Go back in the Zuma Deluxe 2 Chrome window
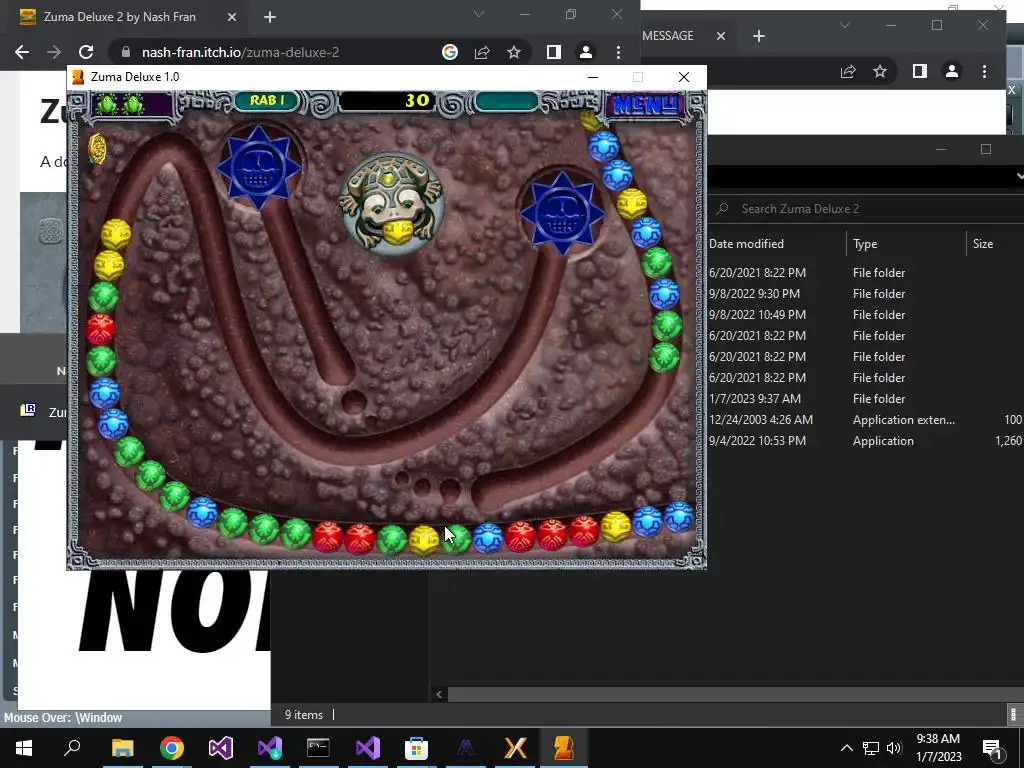 pos(22,52)
